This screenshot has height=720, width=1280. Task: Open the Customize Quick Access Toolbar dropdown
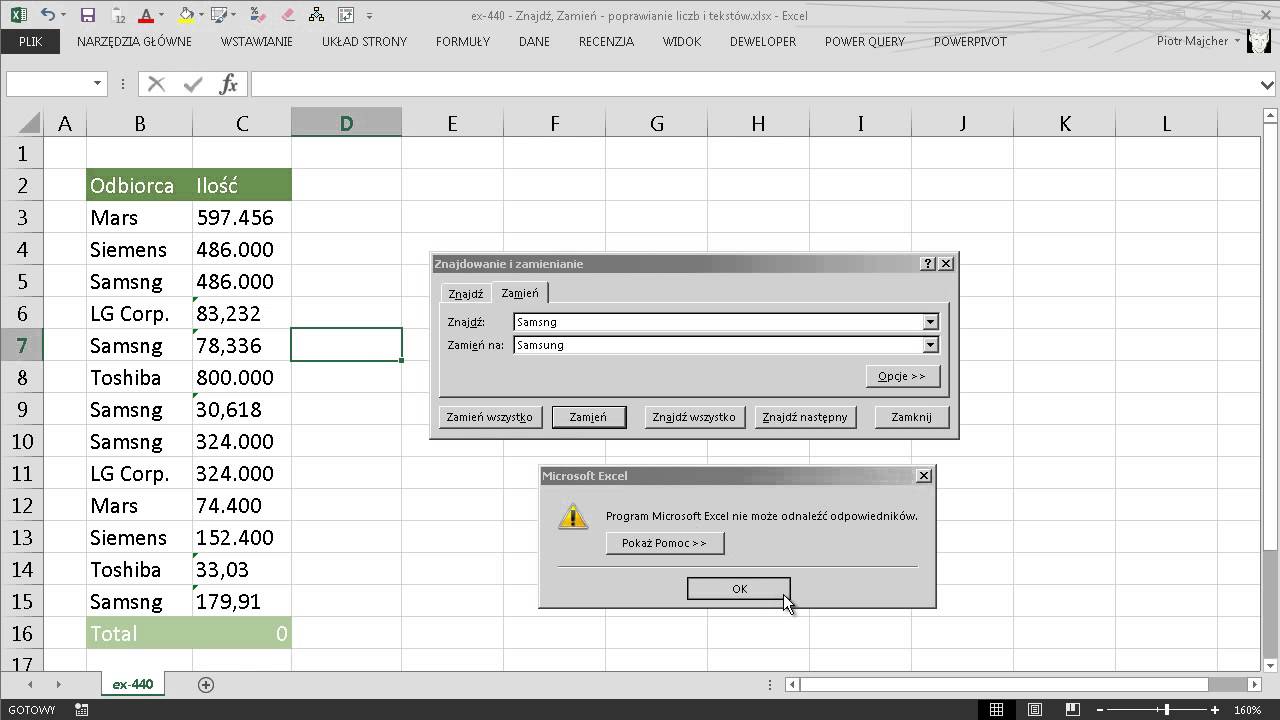pyautogui.click(x=370, y=16)
